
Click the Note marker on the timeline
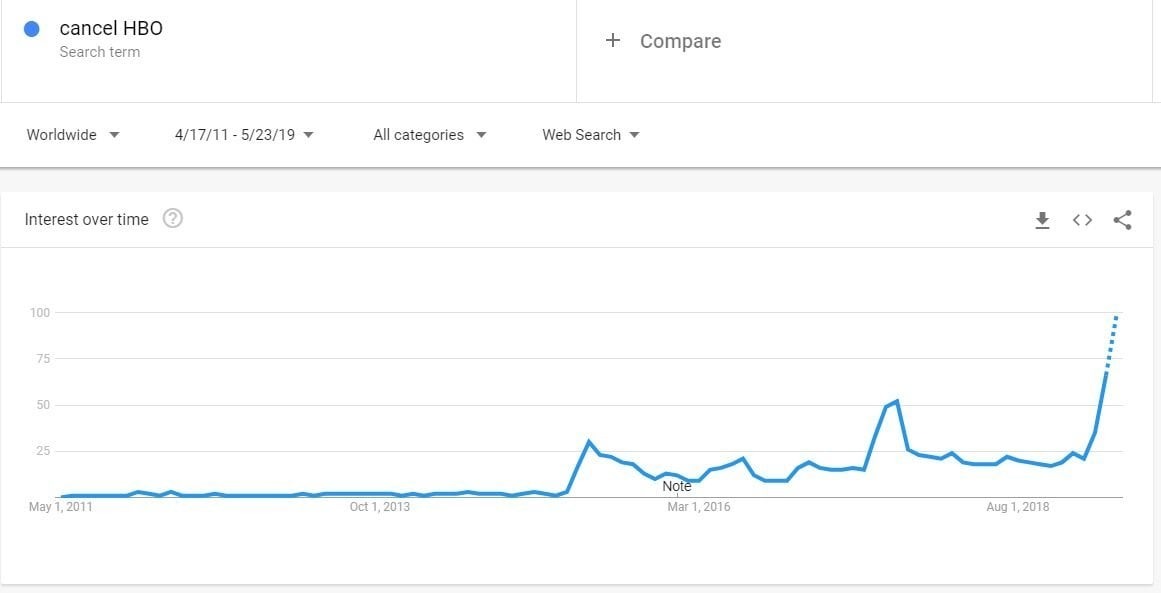pos(677,487)
